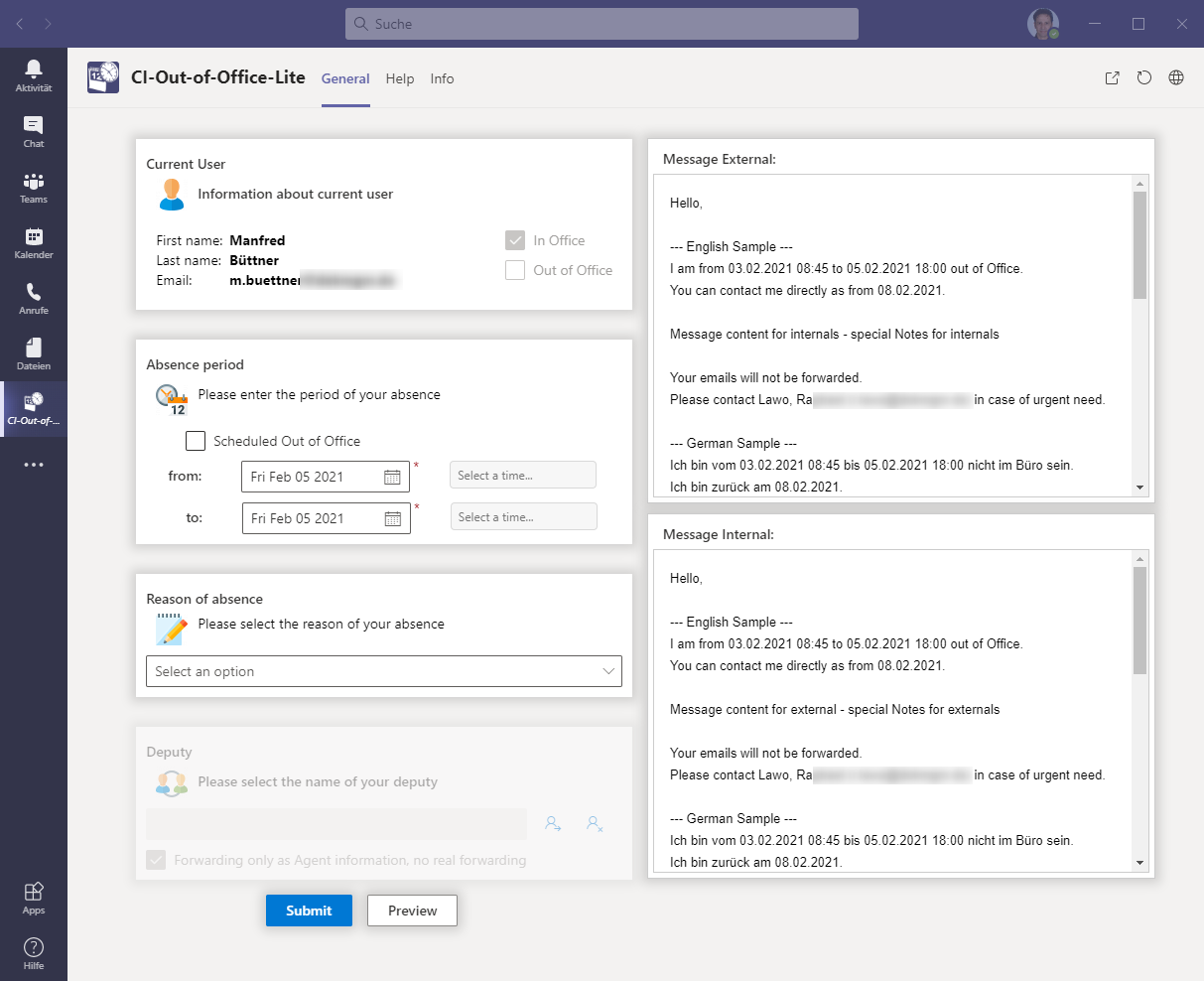Open Dateien files section
This screenshot has height=981, width=1204.
click(34, 353)
